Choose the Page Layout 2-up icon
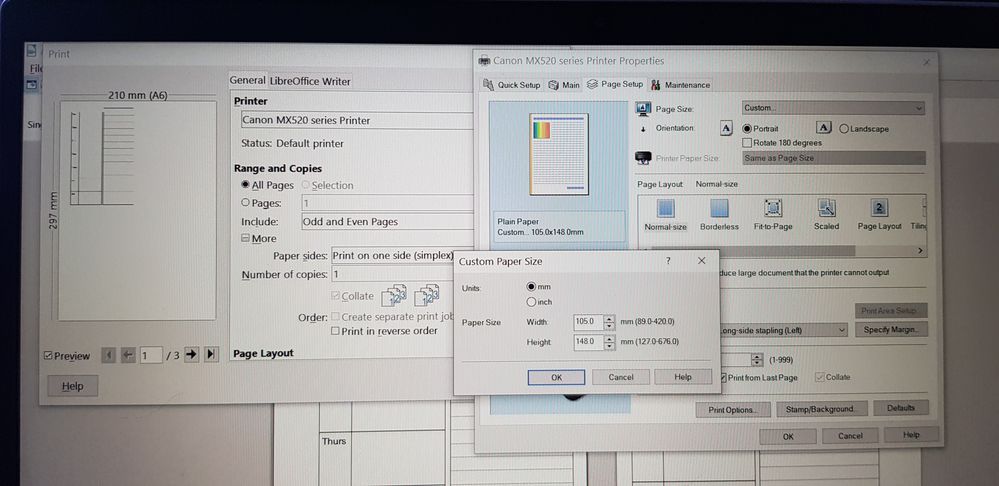 coord(880,208)
